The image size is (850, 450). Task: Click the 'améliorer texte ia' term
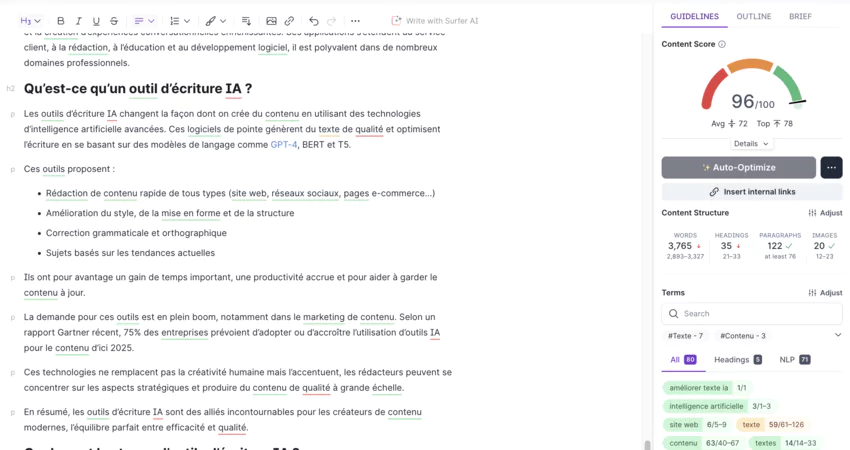(707, 388)
